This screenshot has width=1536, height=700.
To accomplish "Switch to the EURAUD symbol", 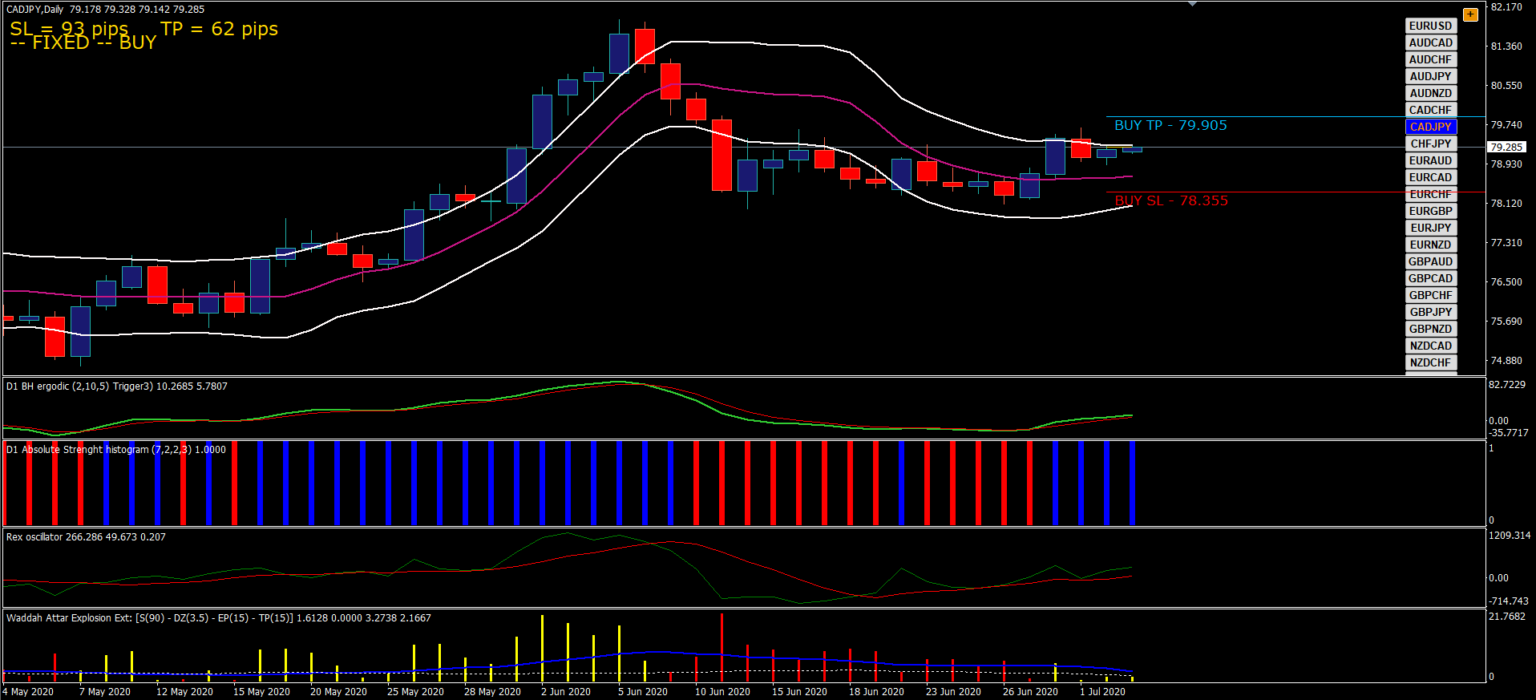I will click(x=1430, y=160).
